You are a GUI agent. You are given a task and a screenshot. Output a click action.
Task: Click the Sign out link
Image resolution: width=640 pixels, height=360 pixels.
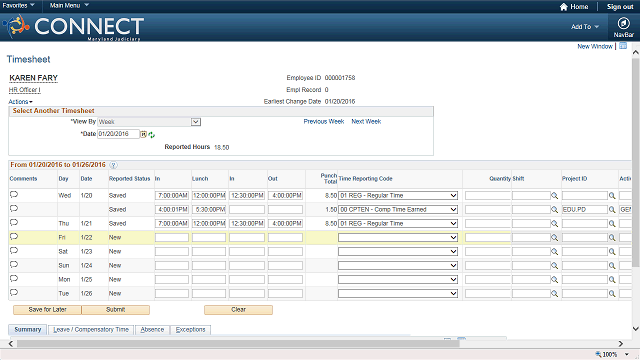coord(620,7)
